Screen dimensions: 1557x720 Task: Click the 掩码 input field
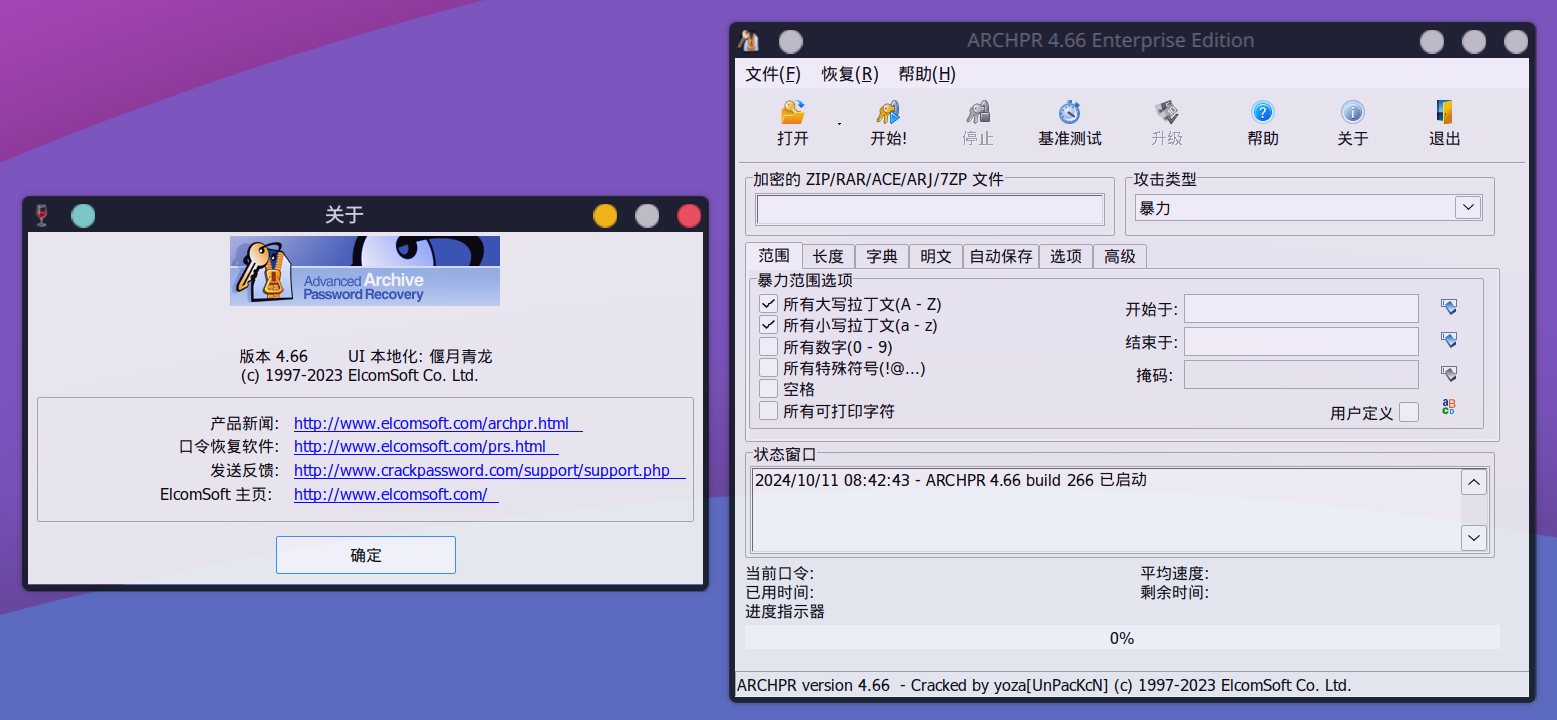pos(1301,375)
